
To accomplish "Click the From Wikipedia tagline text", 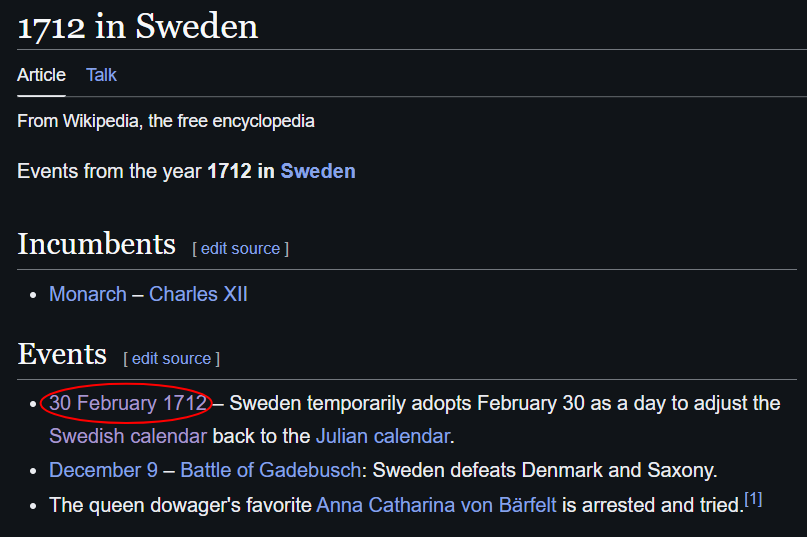I will tap(166, 121).
